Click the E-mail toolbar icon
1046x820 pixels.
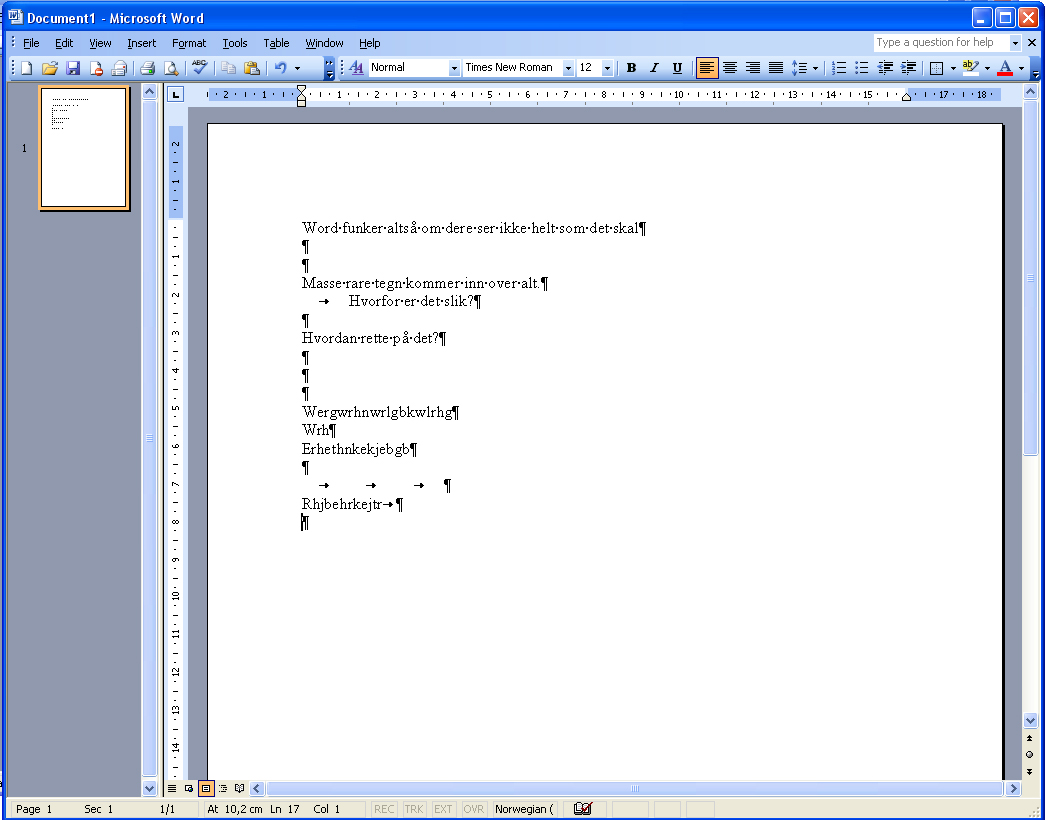(119, 67)
